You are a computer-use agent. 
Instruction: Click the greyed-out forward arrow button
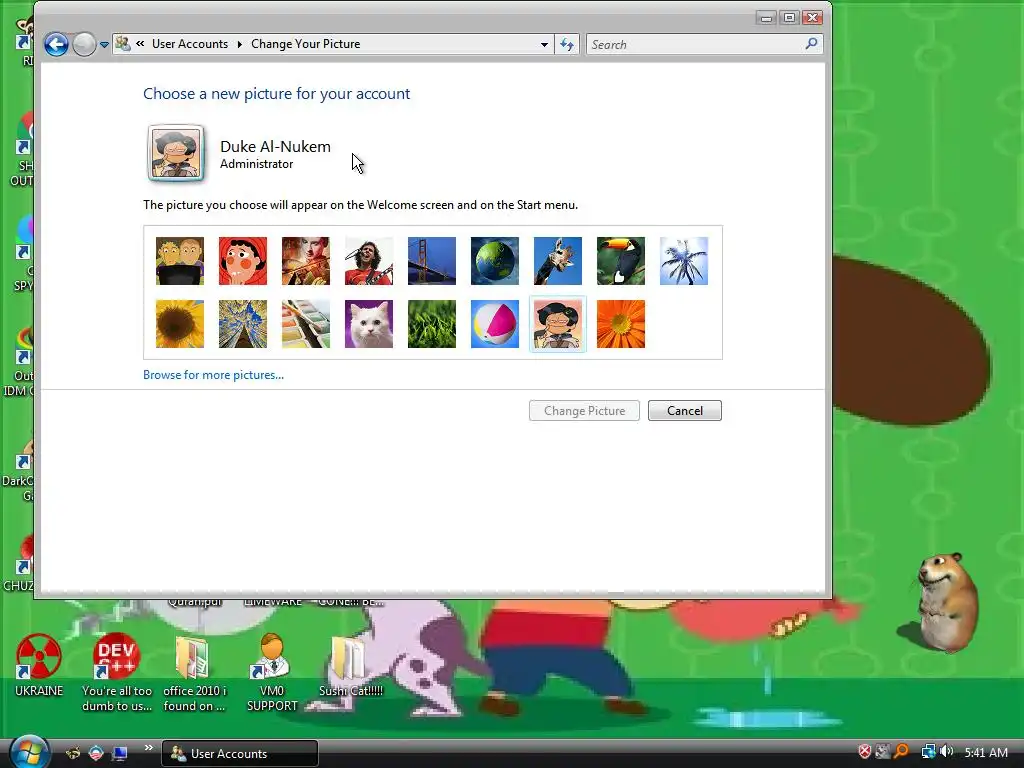click(84, 44)
